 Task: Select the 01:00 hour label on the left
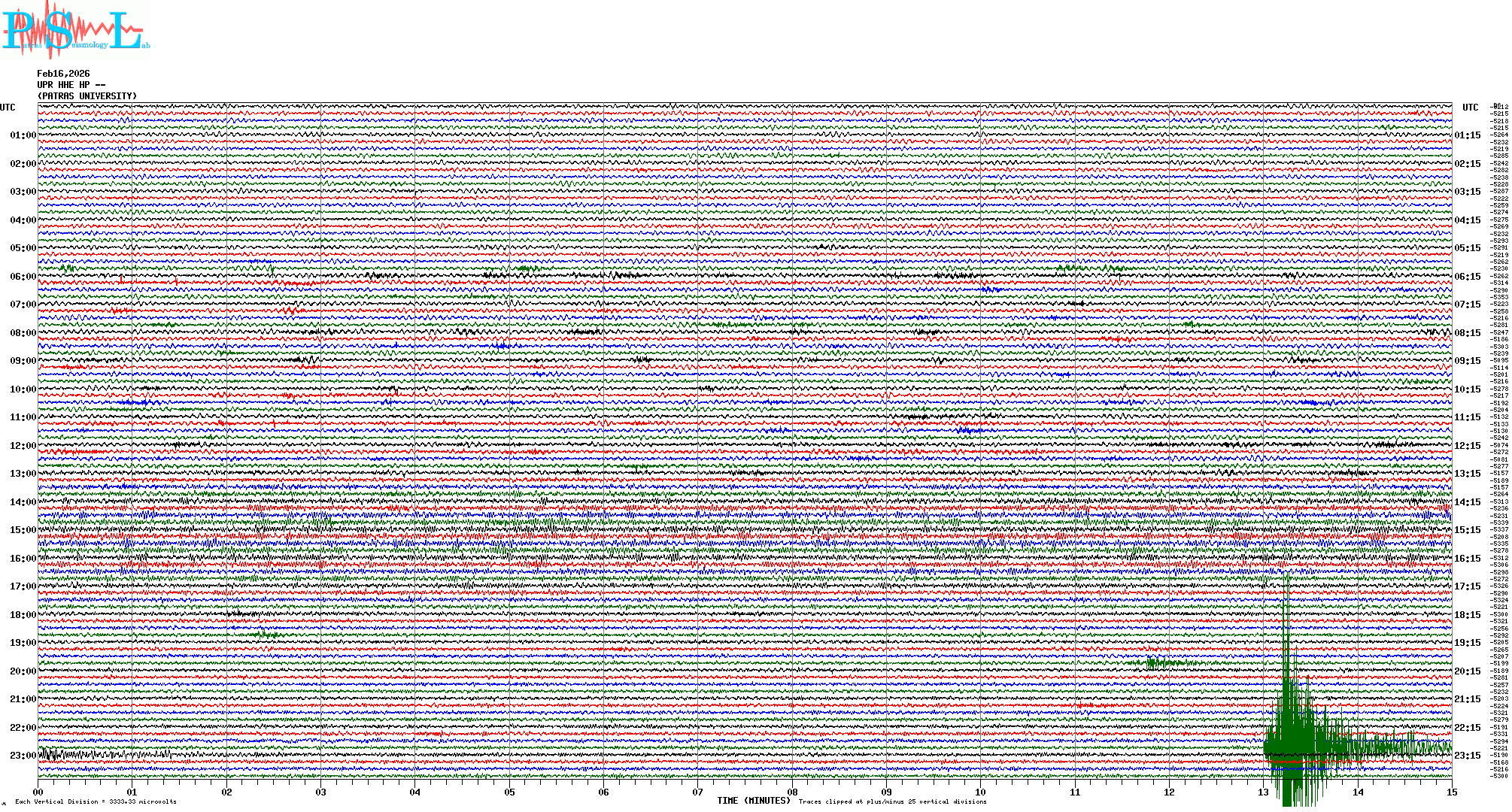point(23,135)
